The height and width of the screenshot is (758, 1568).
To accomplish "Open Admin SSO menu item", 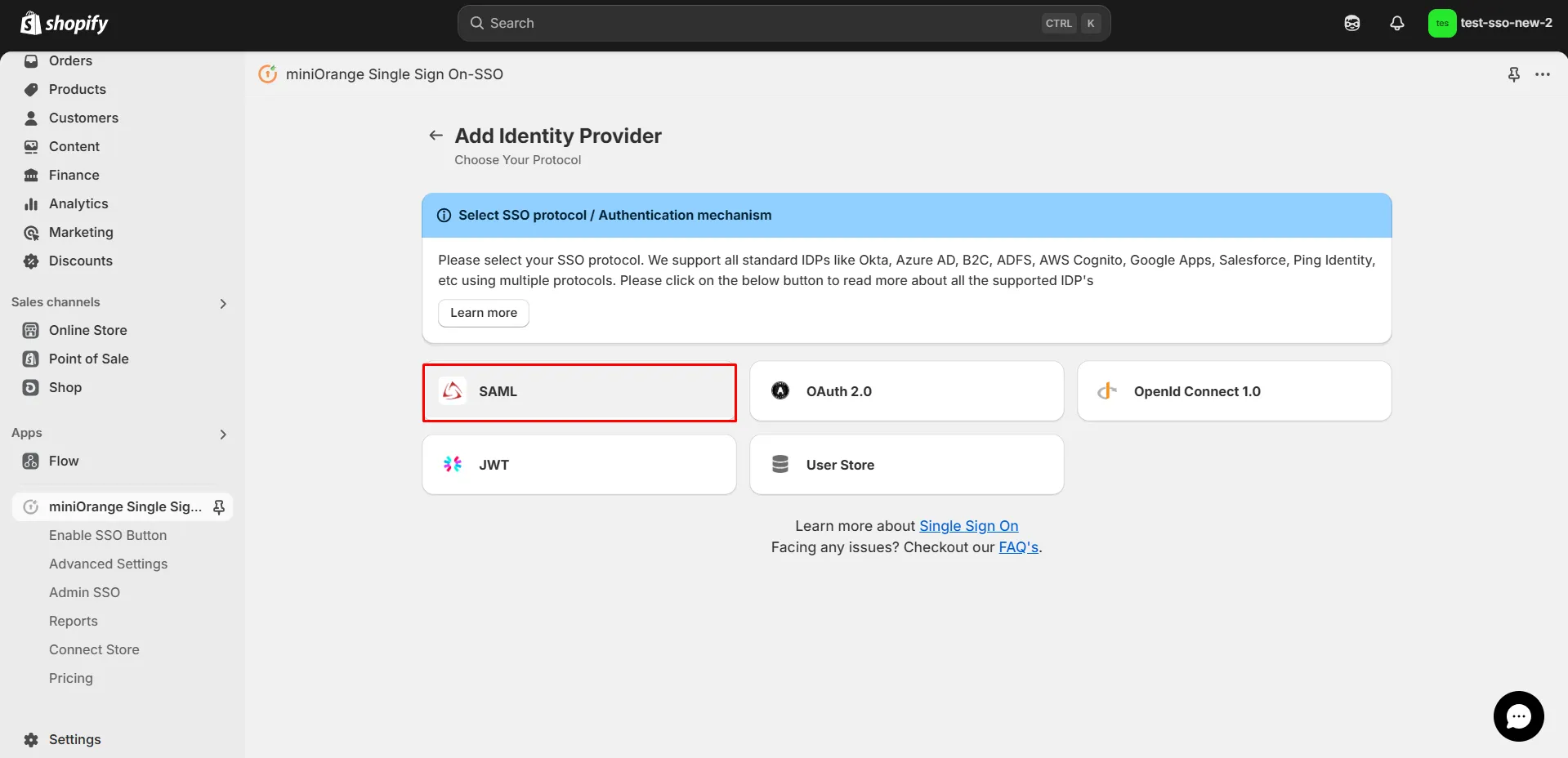I will click(x=84, y=593).
